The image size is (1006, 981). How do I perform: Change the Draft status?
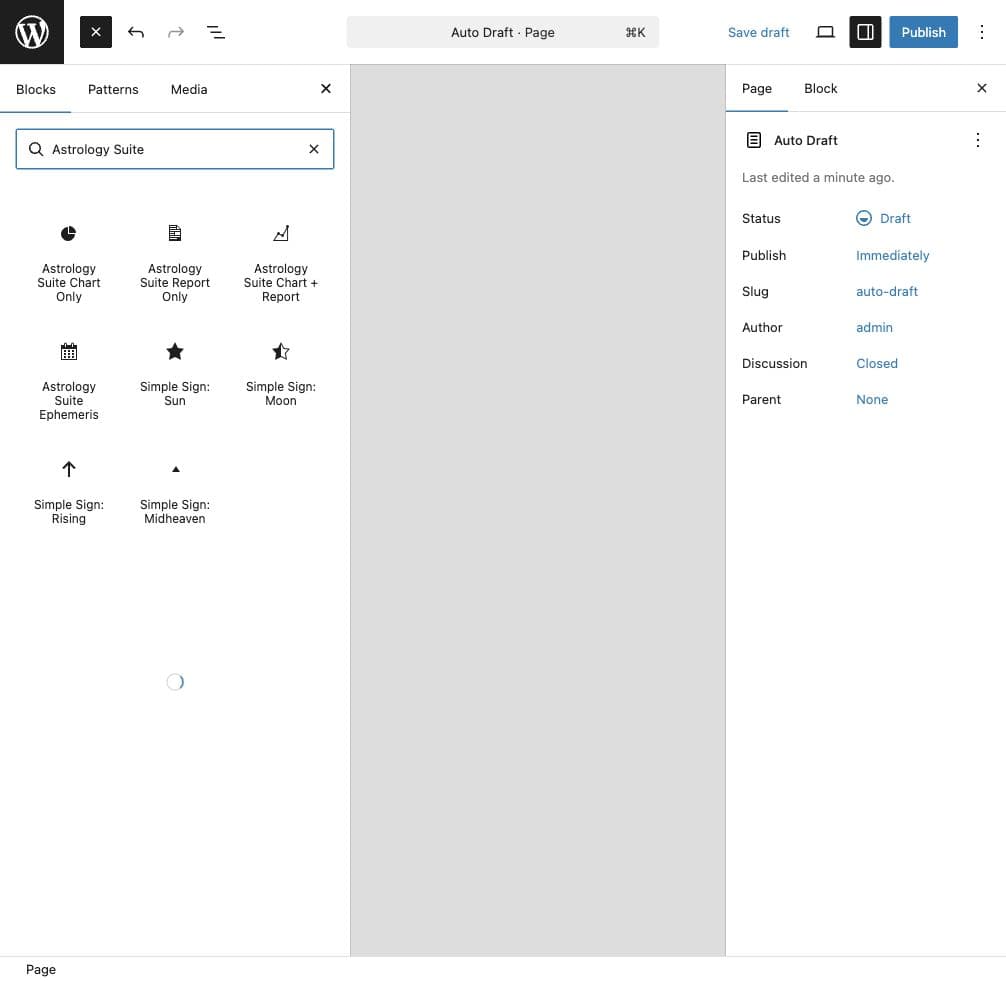883,218
